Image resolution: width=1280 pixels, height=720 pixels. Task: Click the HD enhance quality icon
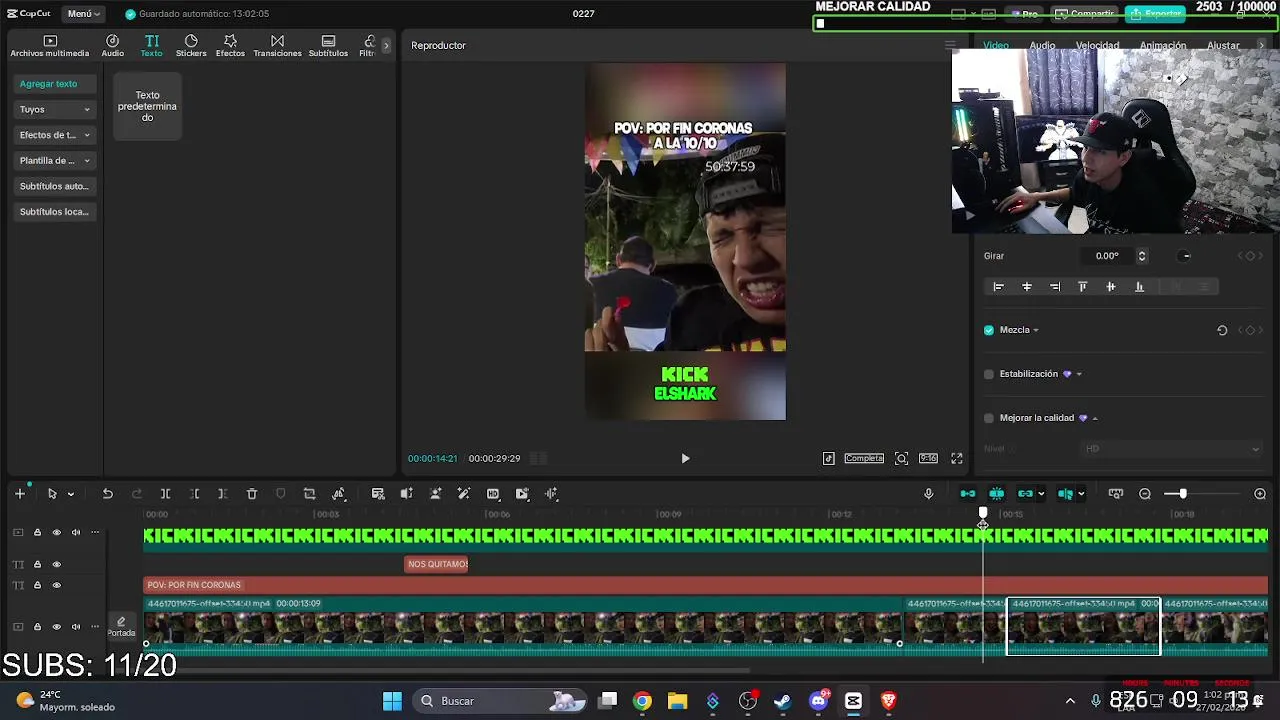(493, 494)
